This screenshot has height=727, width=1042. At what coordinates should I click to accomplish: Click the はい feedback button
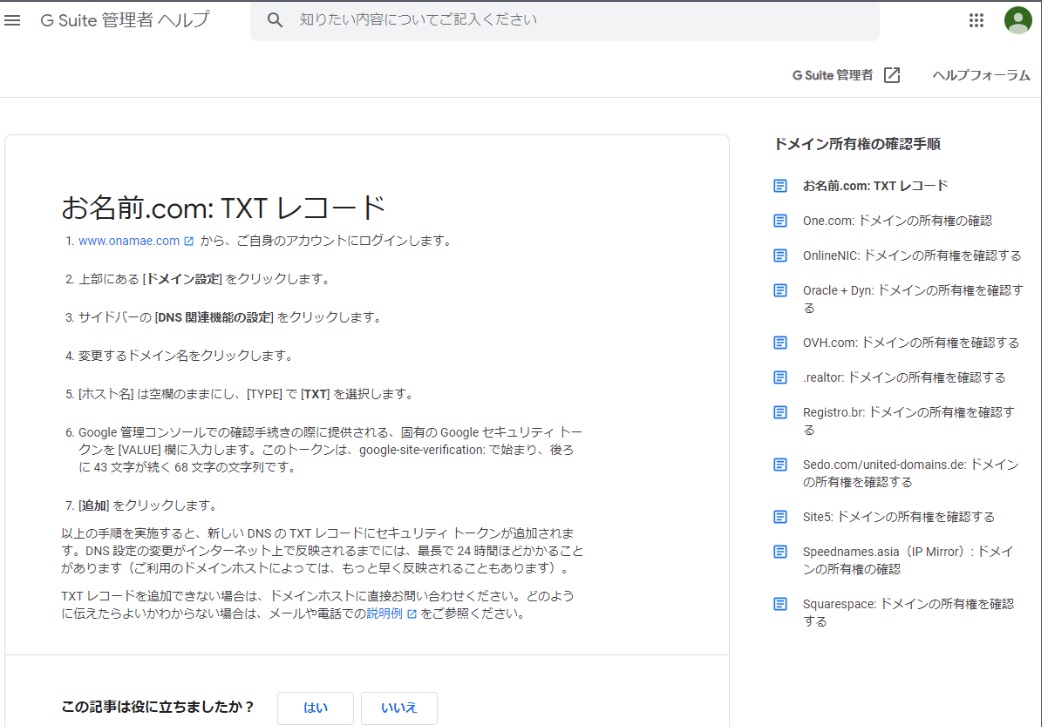(x=315, y=707)
